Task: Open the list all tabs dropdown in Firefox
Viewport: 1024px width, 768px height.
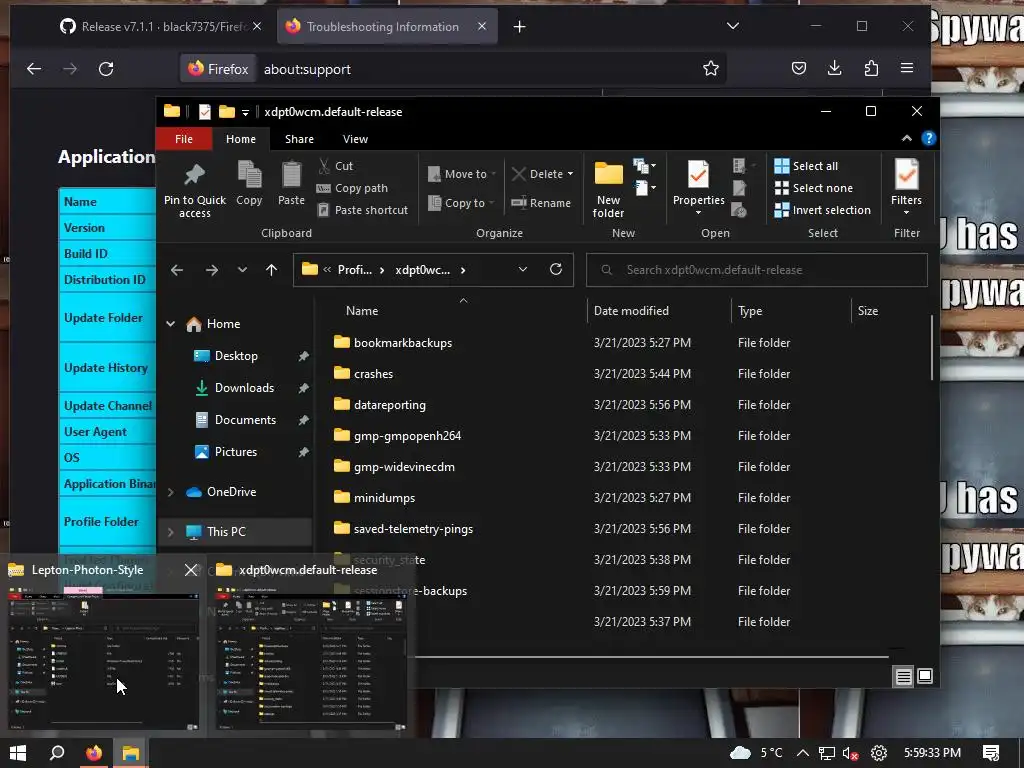Action: (733, 26)
